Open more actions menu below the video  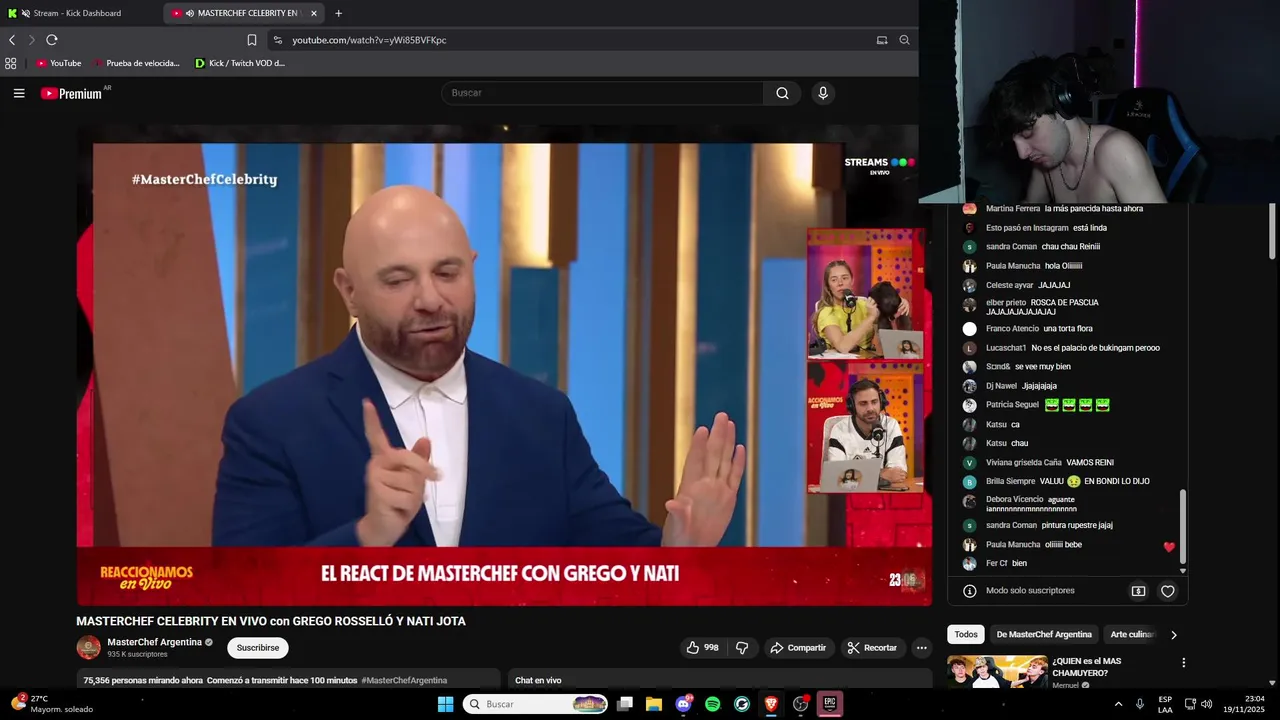tap(921, 648)
